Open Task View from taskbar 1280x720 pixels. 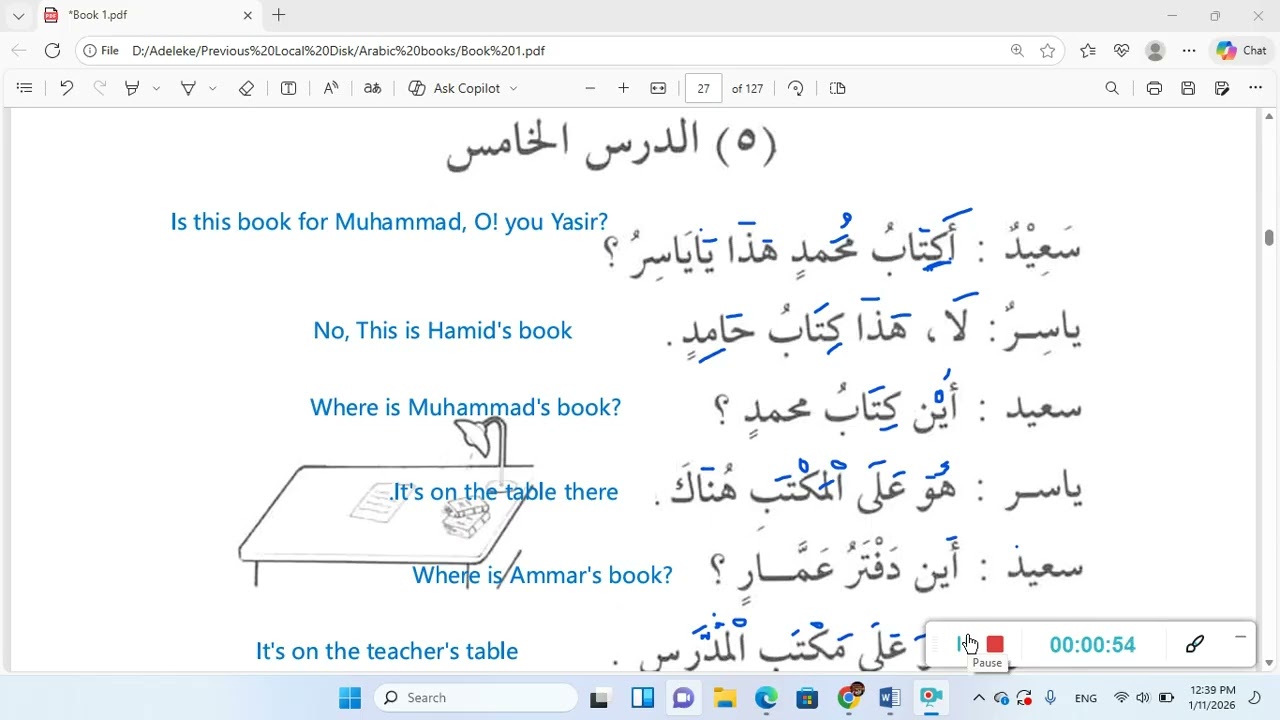(x=599, y=698)
